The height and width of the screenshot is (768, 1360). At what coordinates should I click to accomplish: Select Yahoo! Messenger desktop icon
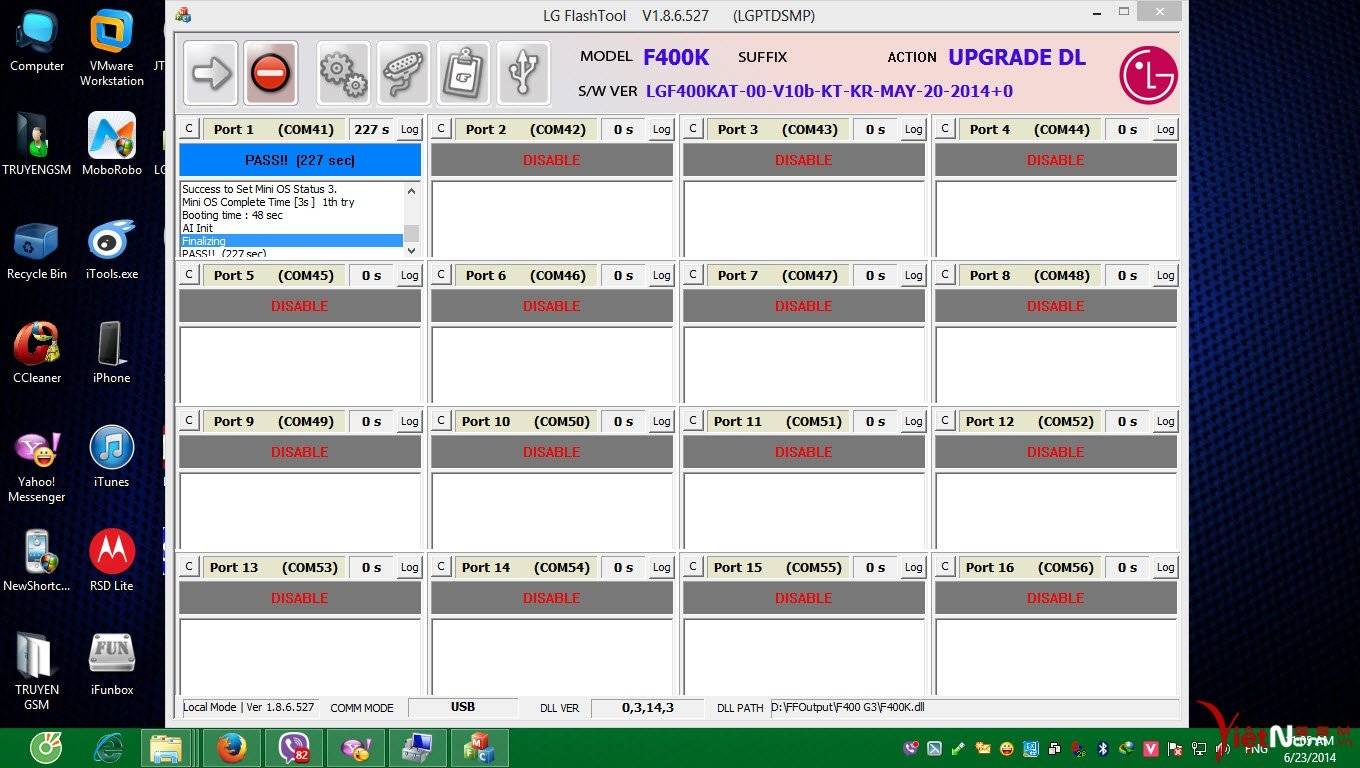click(37, 465)
